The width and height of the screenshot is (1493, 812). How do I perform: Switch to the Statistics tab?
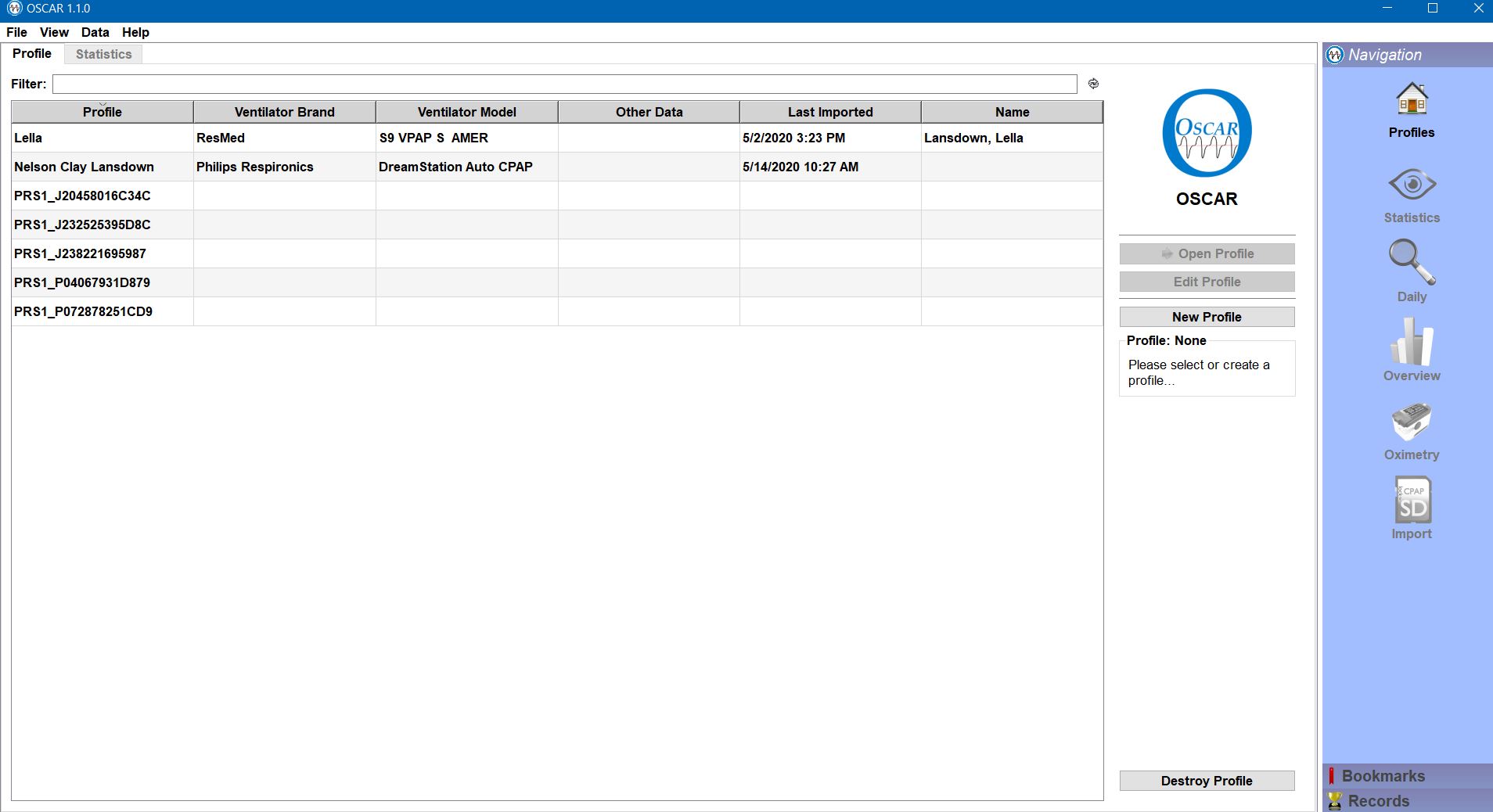click(103, 54)
